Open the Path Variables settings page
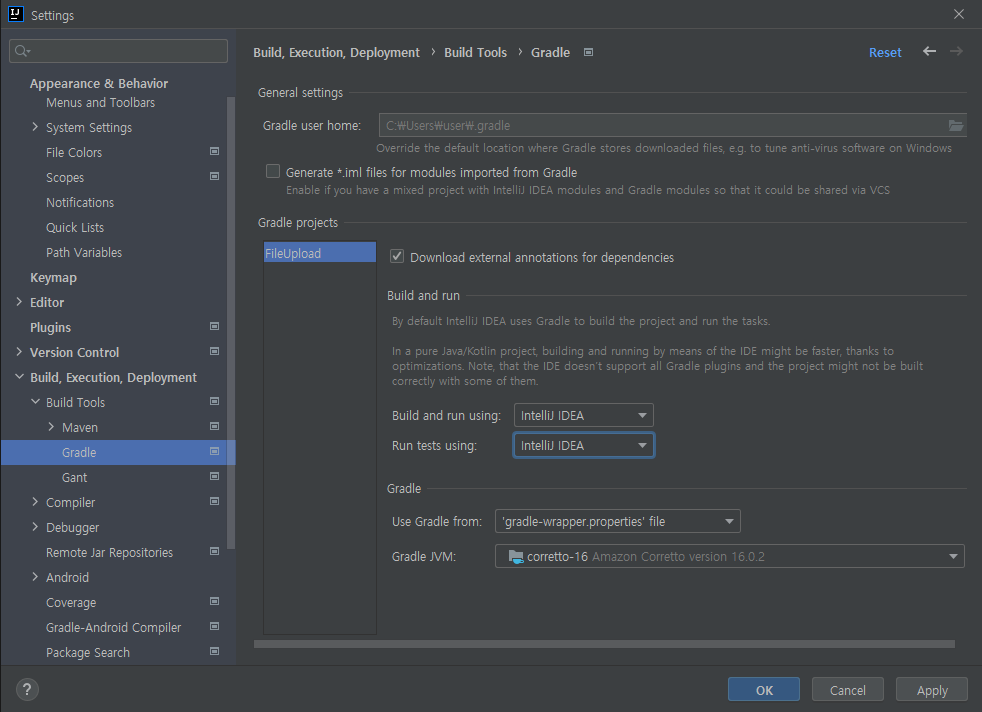Viewport: 982px width, 712px height. pyautogui.click(x=84, y=253)
